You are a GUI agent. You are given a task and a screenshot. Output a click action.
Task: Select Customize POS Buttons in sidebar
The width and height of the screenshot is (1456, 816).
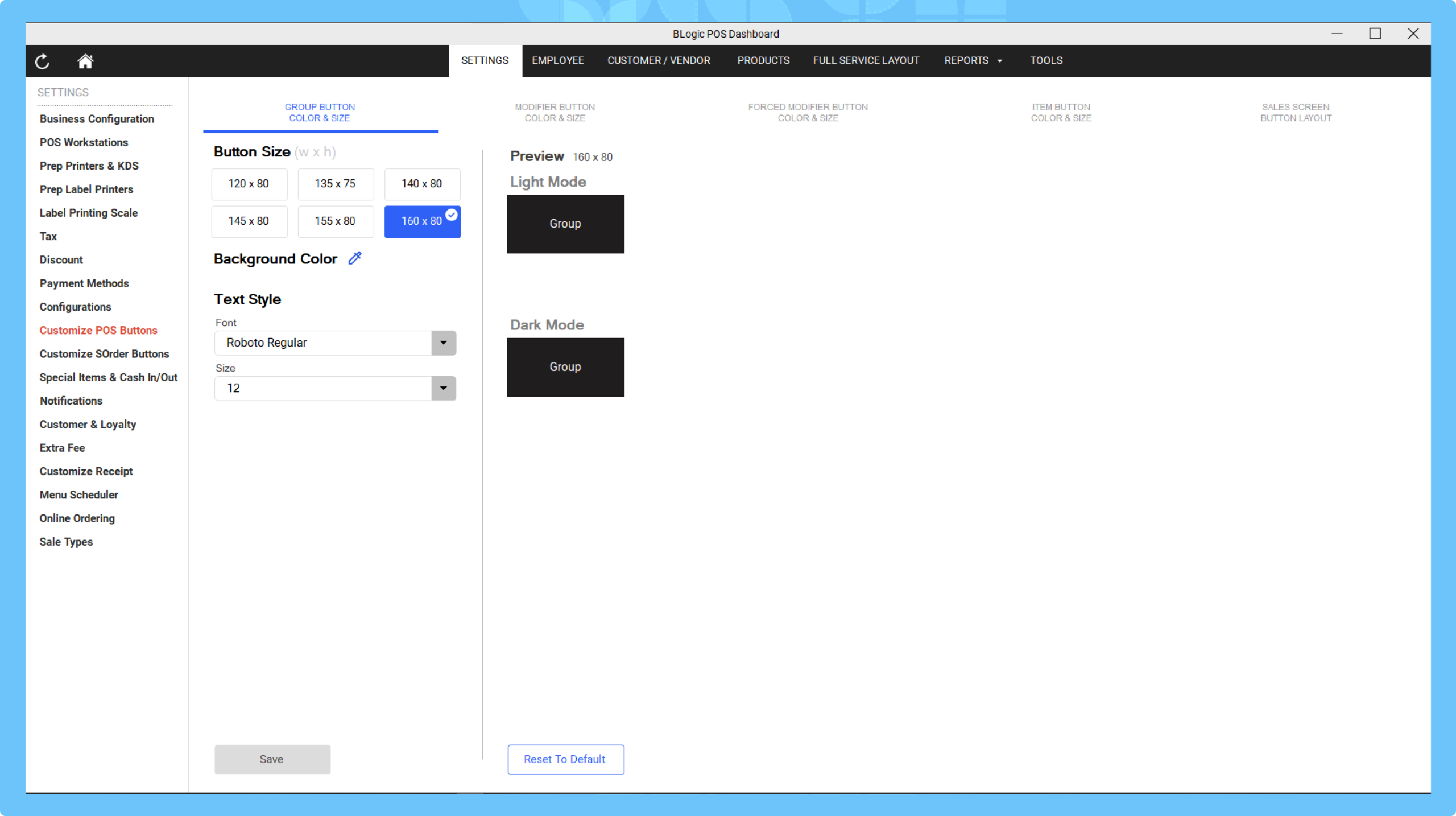click(98, 331)
